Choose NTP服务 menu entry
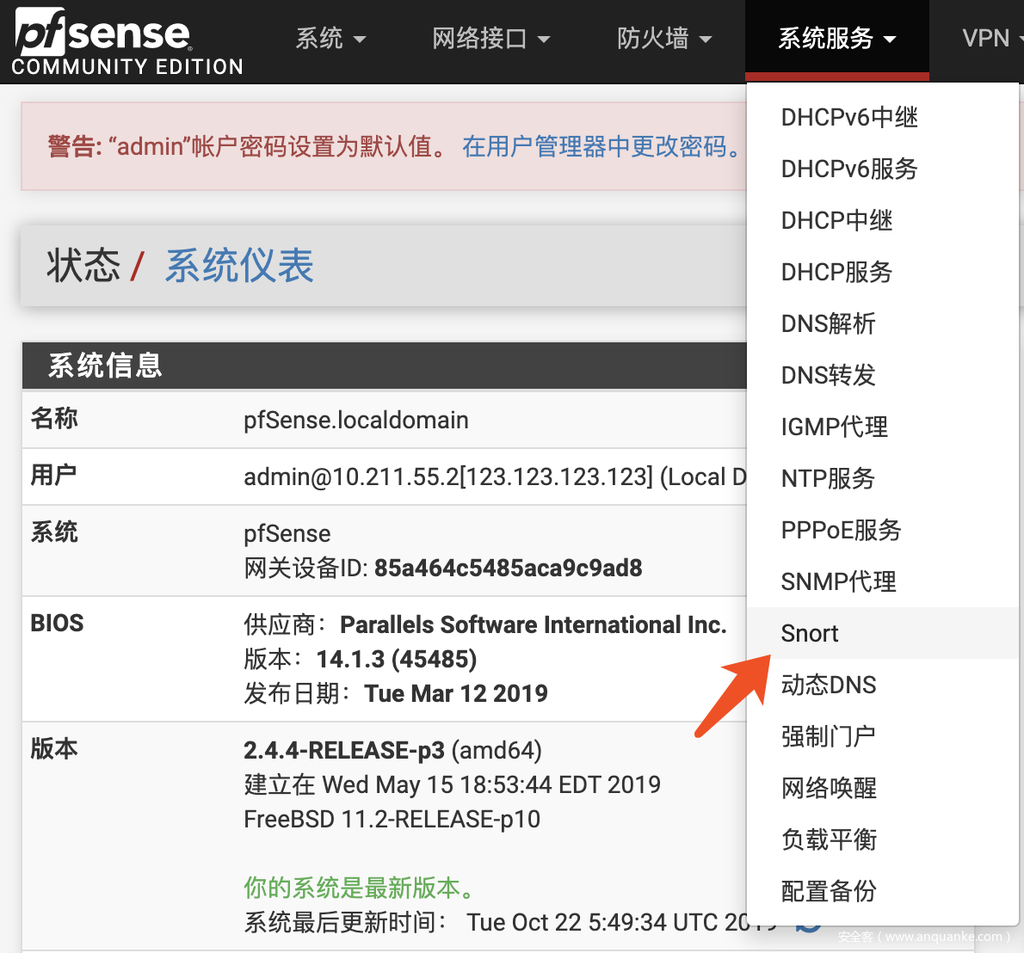The image size is (1024, 953). click(x=828, y=478)
